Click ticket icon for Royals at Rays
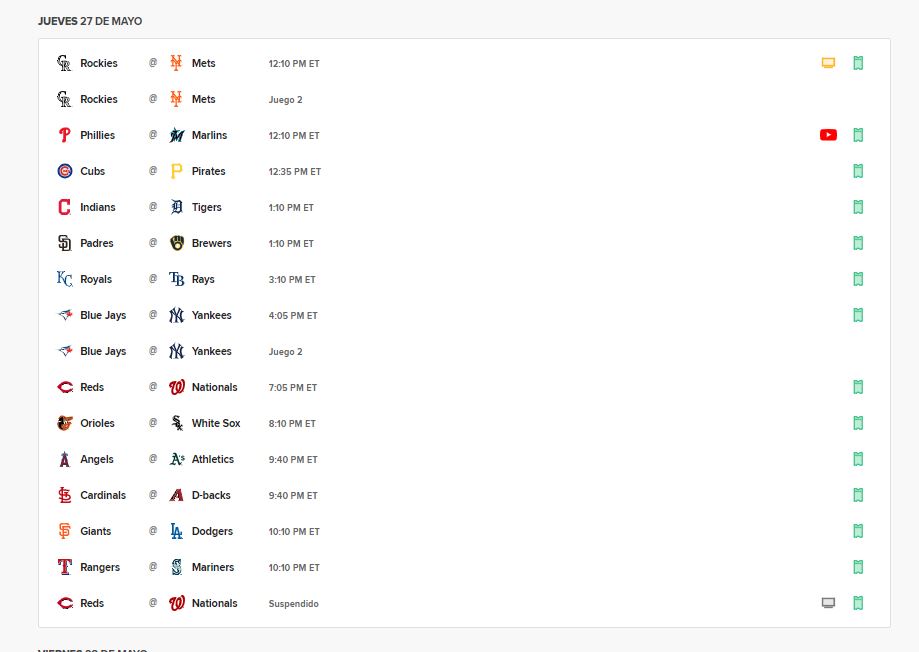Image resolution: width=919 pixels, height=652 pixels. [x=858, y=279]
